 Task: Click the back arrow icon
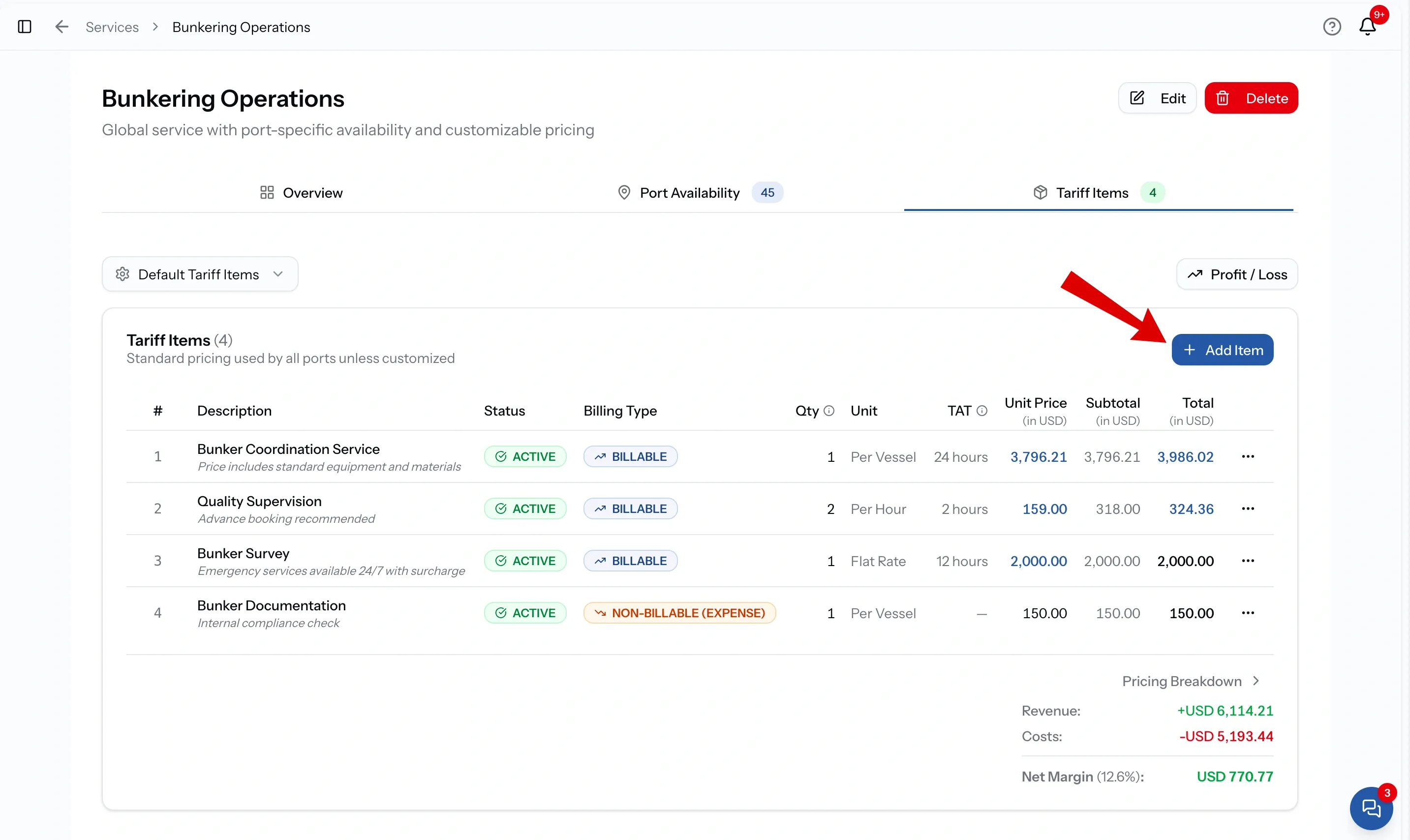(61, 27)
